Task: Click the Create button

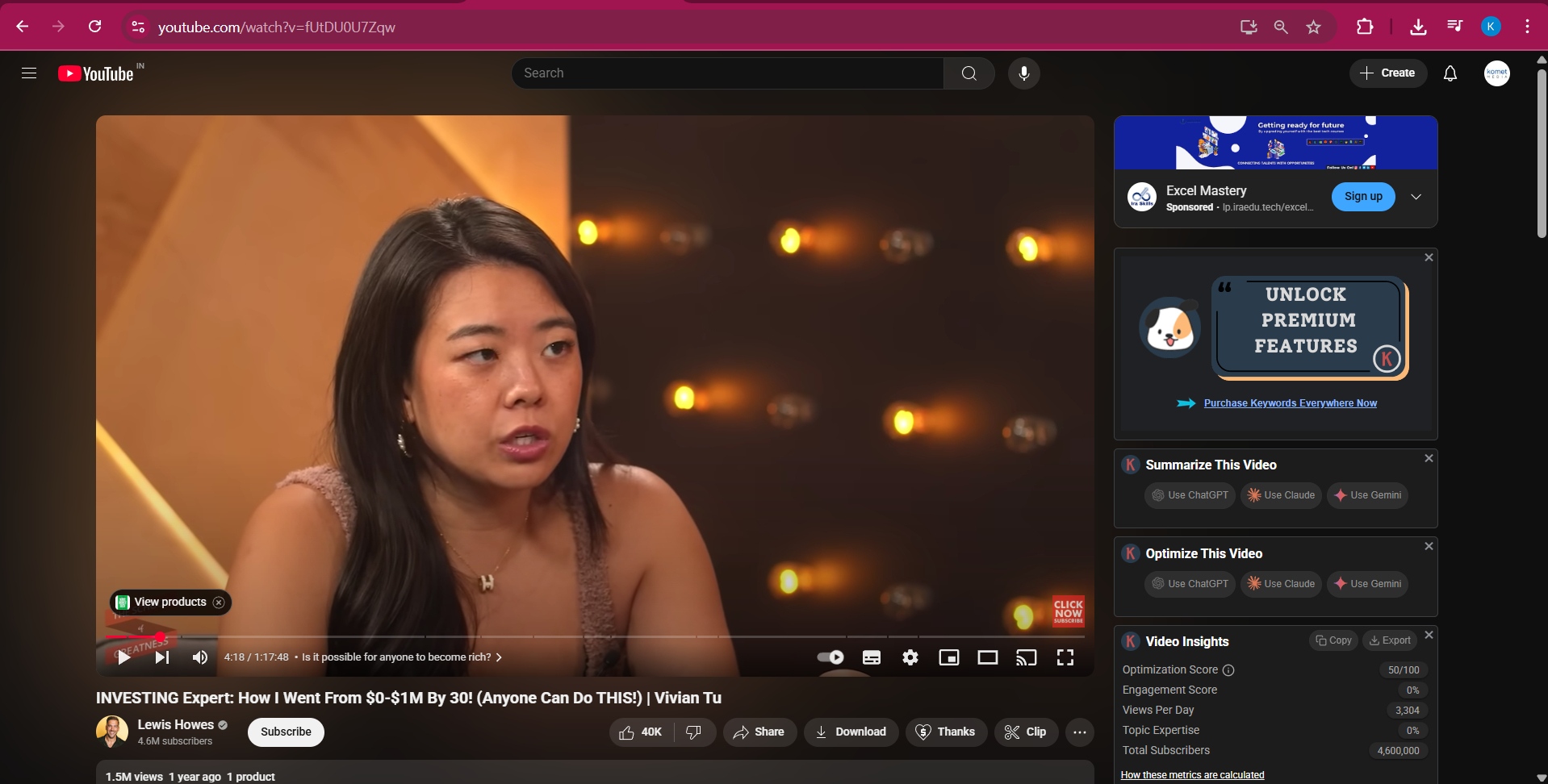Action: [1388, 73]
